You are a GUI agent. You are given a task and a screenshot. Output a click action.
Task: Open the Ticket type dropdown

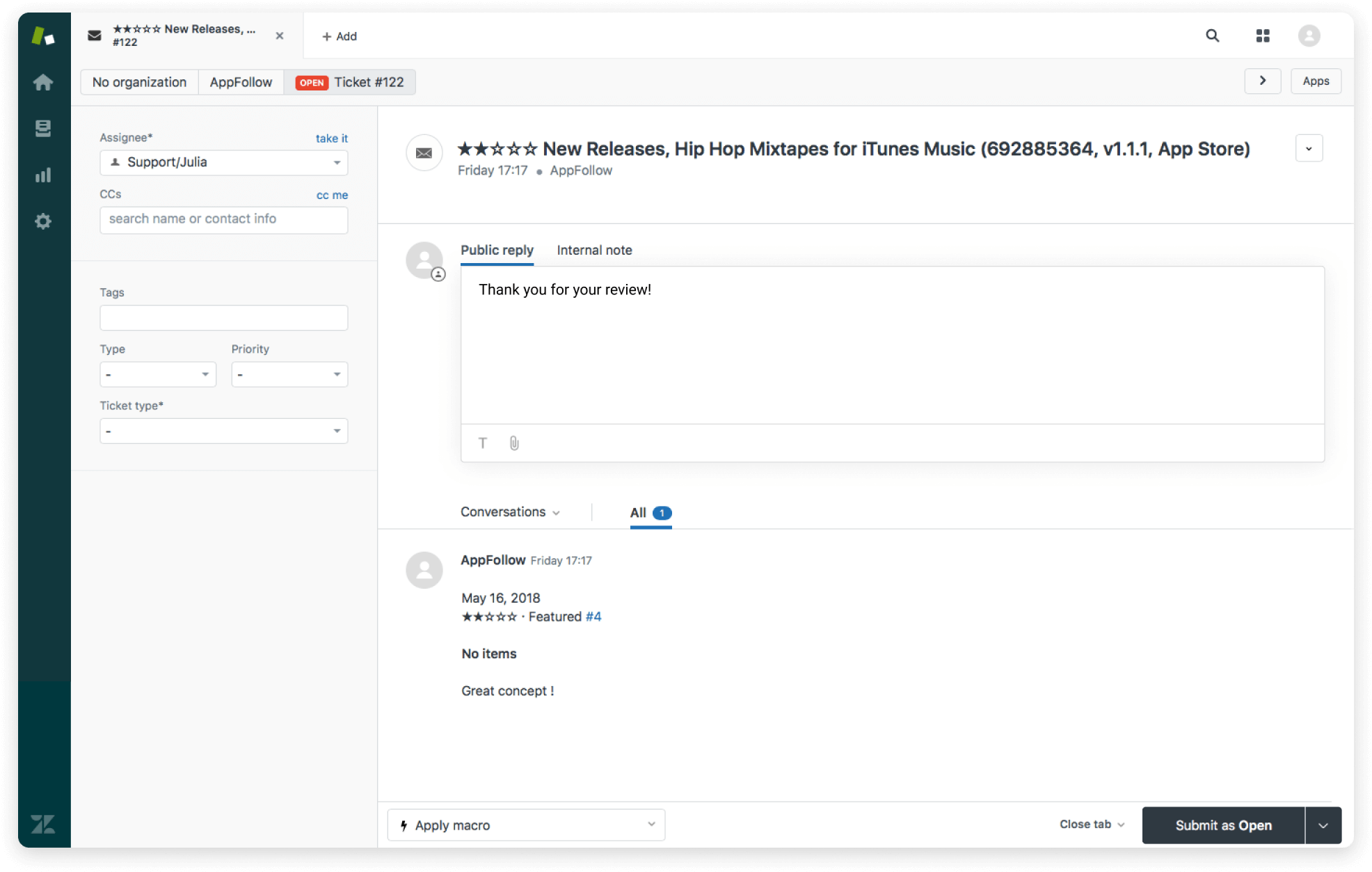tap(223, 431)
